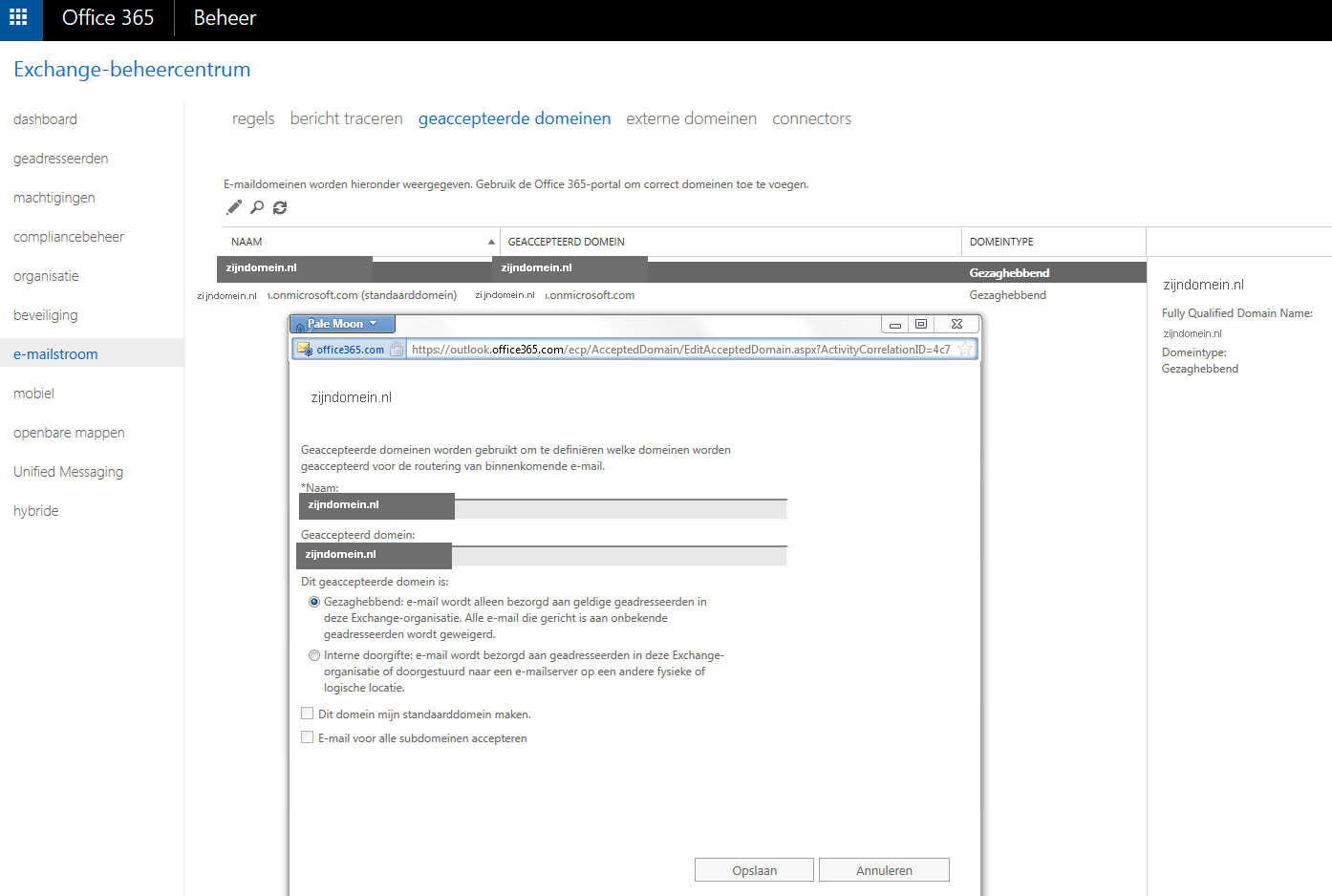Select the geaccepteerde domeinen tab
This screenshot has width=1332, height=896.
point(515,118)
